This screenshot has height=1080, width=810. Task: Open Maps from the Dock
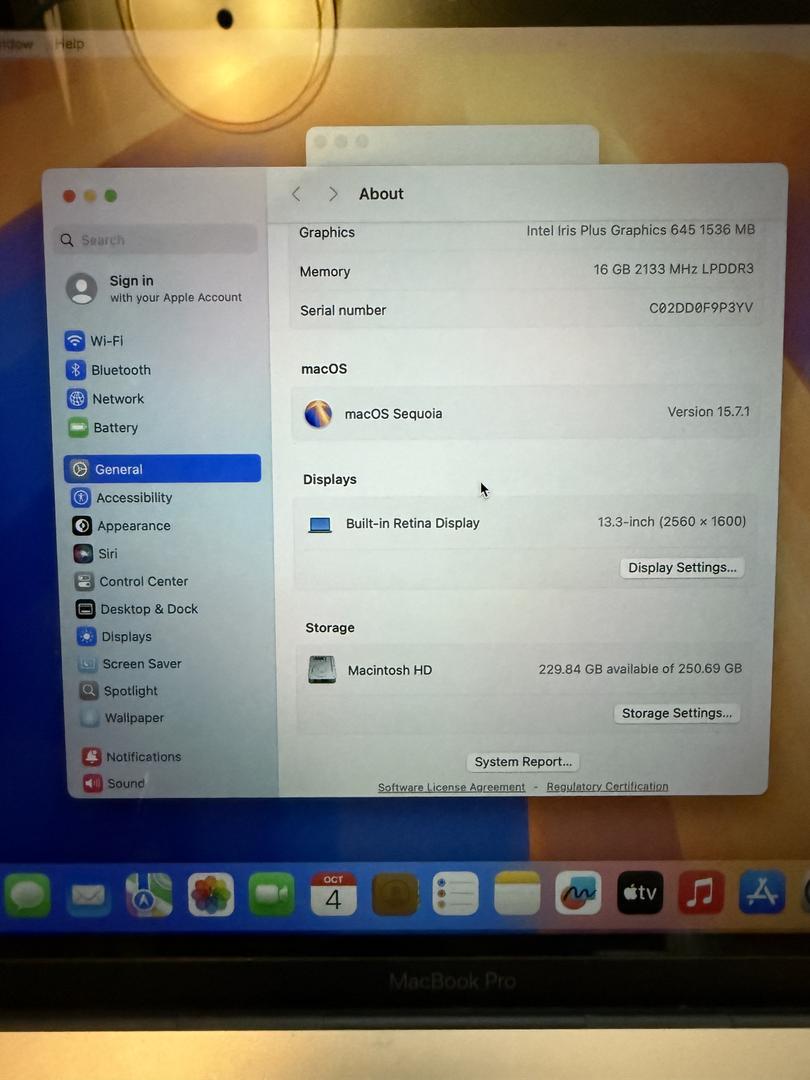(149, 895)
